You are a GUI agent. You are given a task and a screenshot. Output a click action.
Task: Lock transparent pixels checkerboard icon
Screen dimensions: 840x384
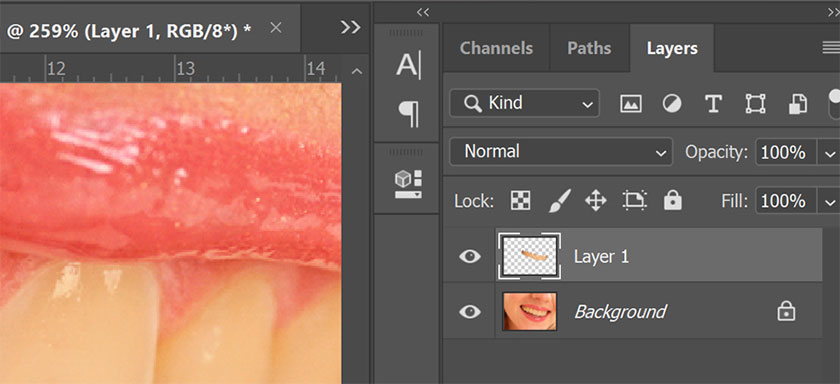[x=520, y=201]
